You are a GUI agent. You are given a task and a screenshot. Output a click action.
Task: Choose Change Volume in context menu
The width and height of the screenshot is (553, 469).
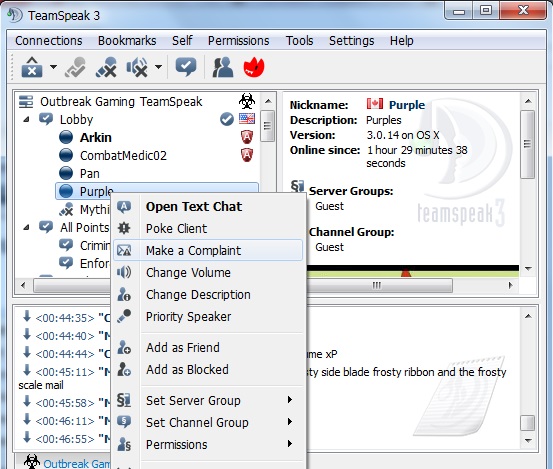point(208,273)
